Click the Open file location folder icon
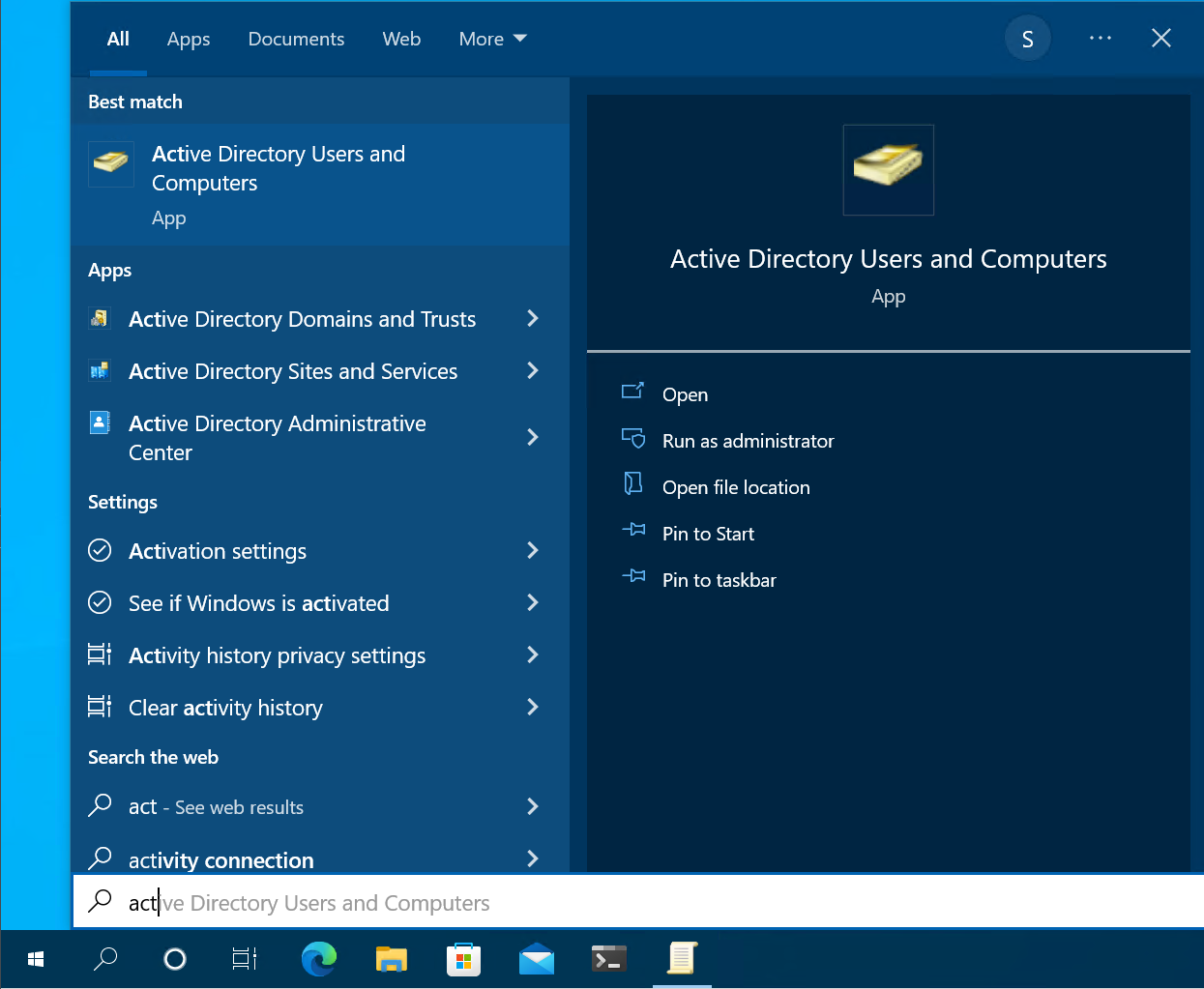 coord(633,485)
